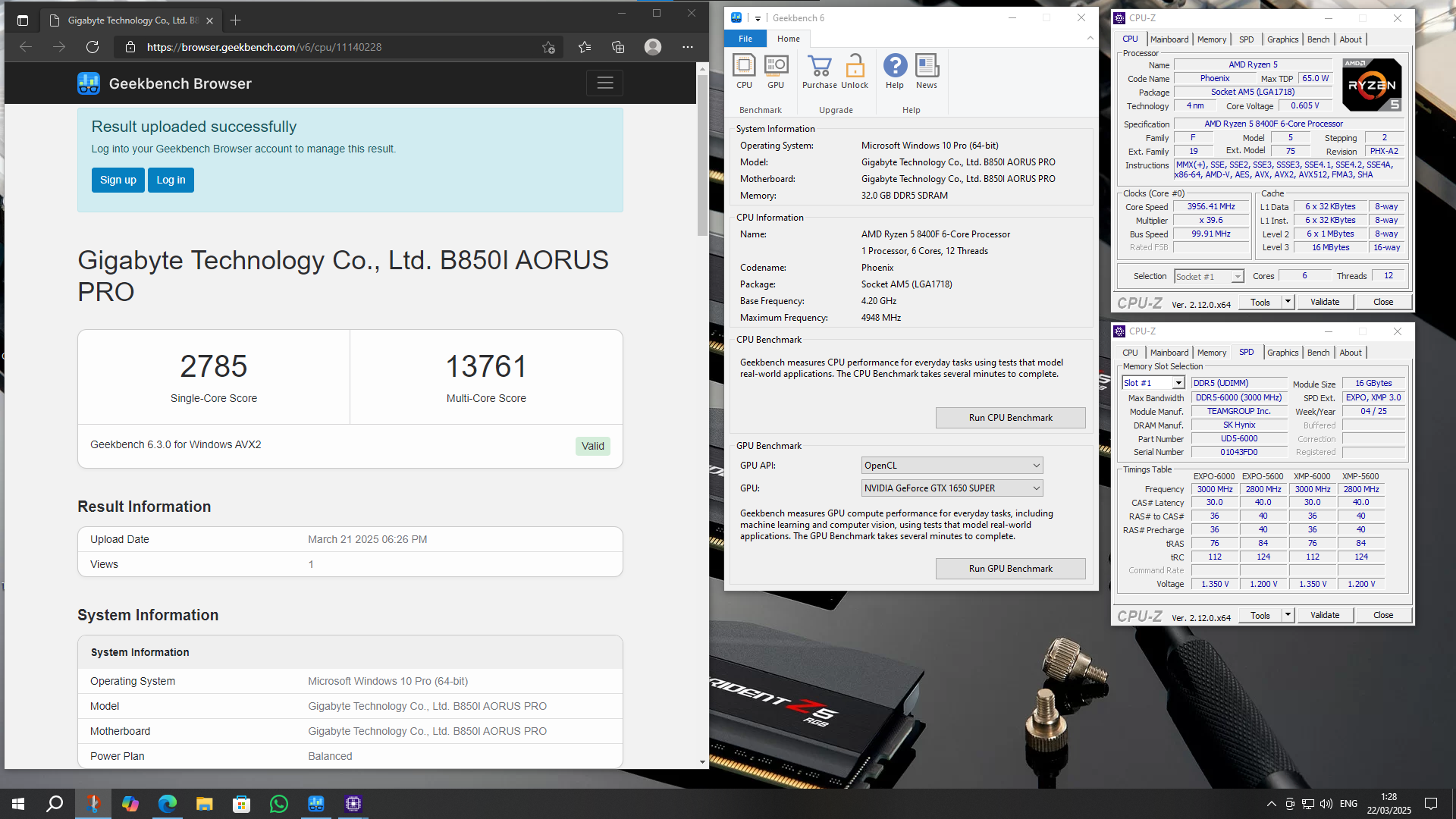This screenshot has width=1456, height=819.
Task: Expand Tools dropdown arrow in lower CPU-Z window
Action: click(1288, 615)
